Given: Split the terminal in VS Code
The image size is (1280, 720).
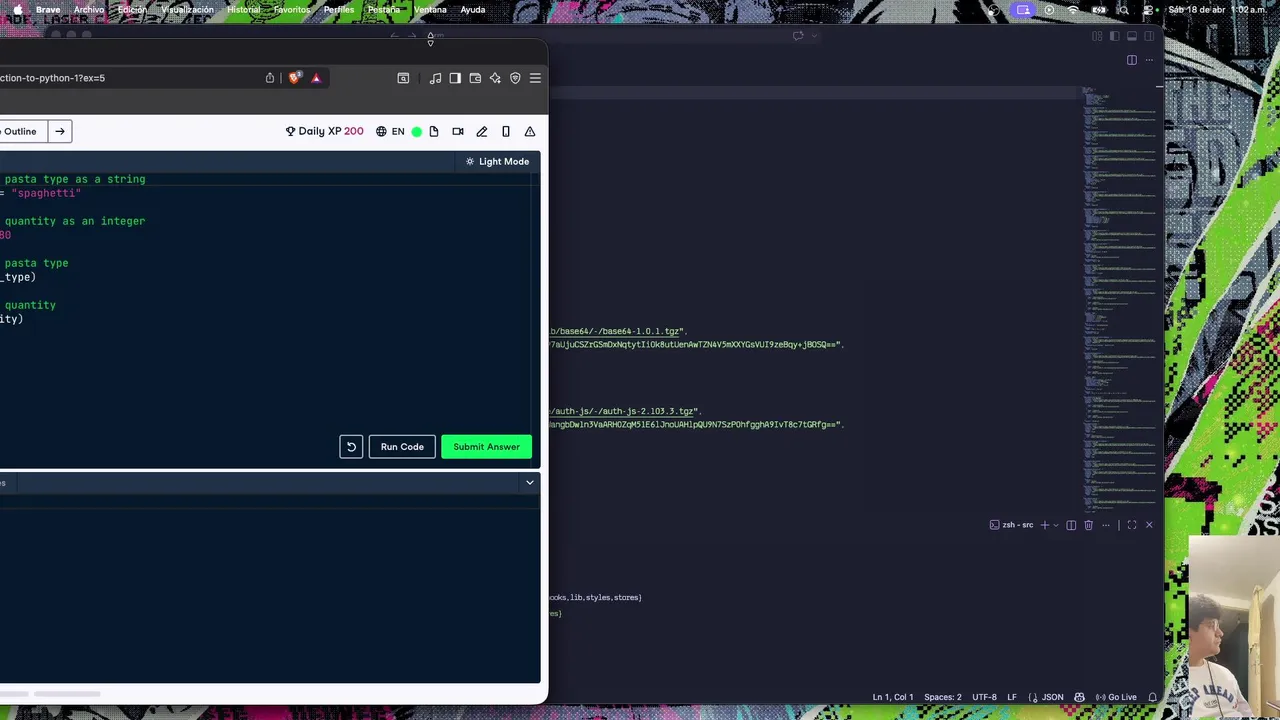Looking at the screenshot, I should click(1071, 525).
